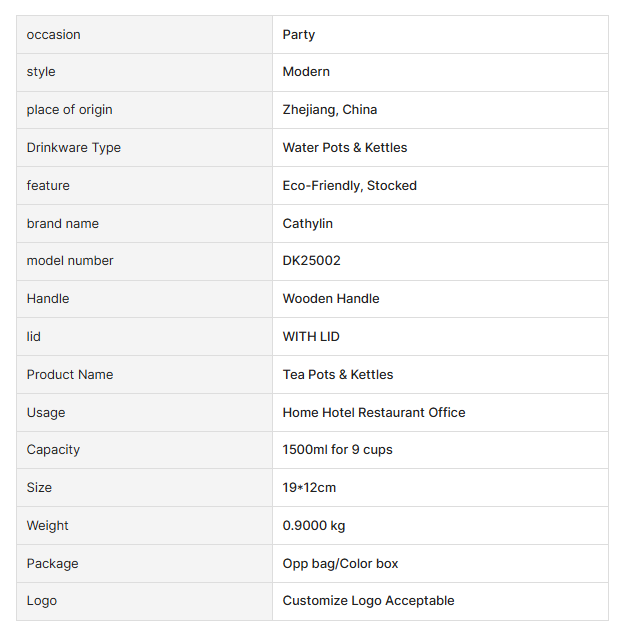The height and width of the screenshot is (634, 622).
Task: Select the 'Modern' style cell
Action: [x=306, y=72]
